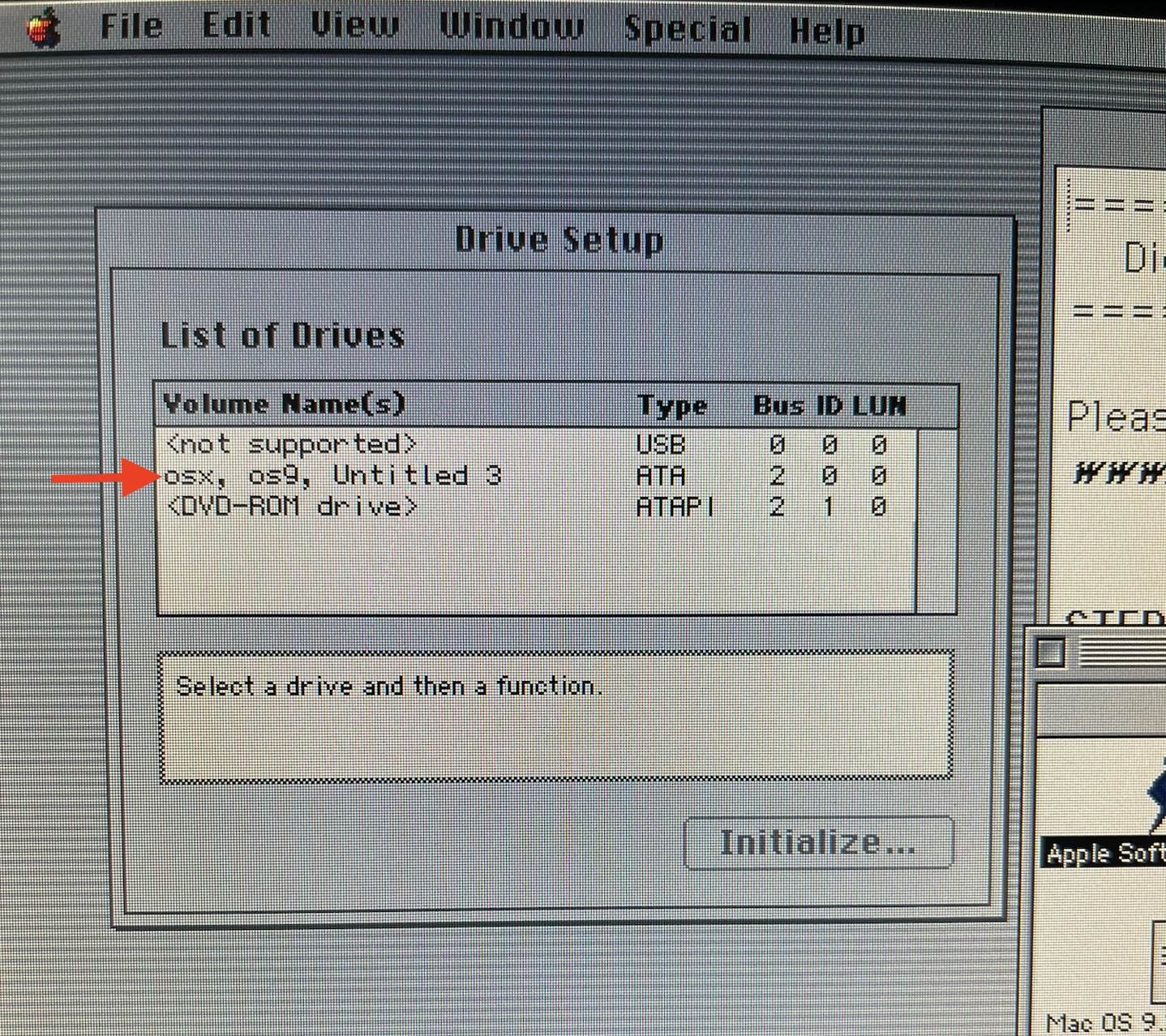The width and height of the screenshot is (1166, 1036).
Task: Open the Edit menu
Action: (x=236, y=26)
